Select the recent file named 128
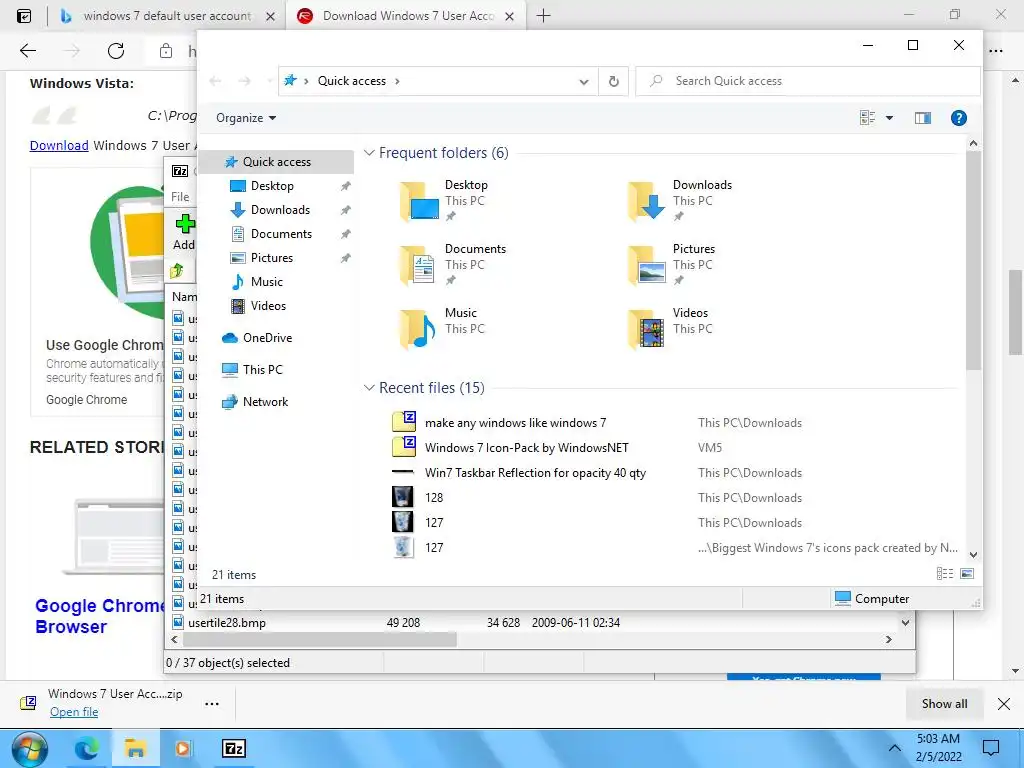The image size is (1024, 768). (x=434, y=498)
